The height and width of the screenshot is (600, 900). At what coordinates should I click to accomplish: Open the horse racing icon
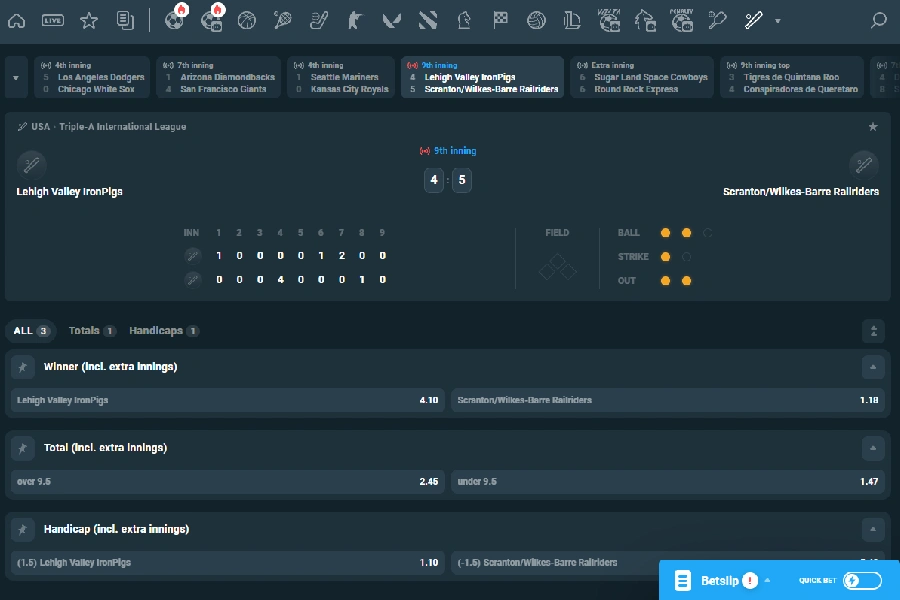(x=646, y=20)
